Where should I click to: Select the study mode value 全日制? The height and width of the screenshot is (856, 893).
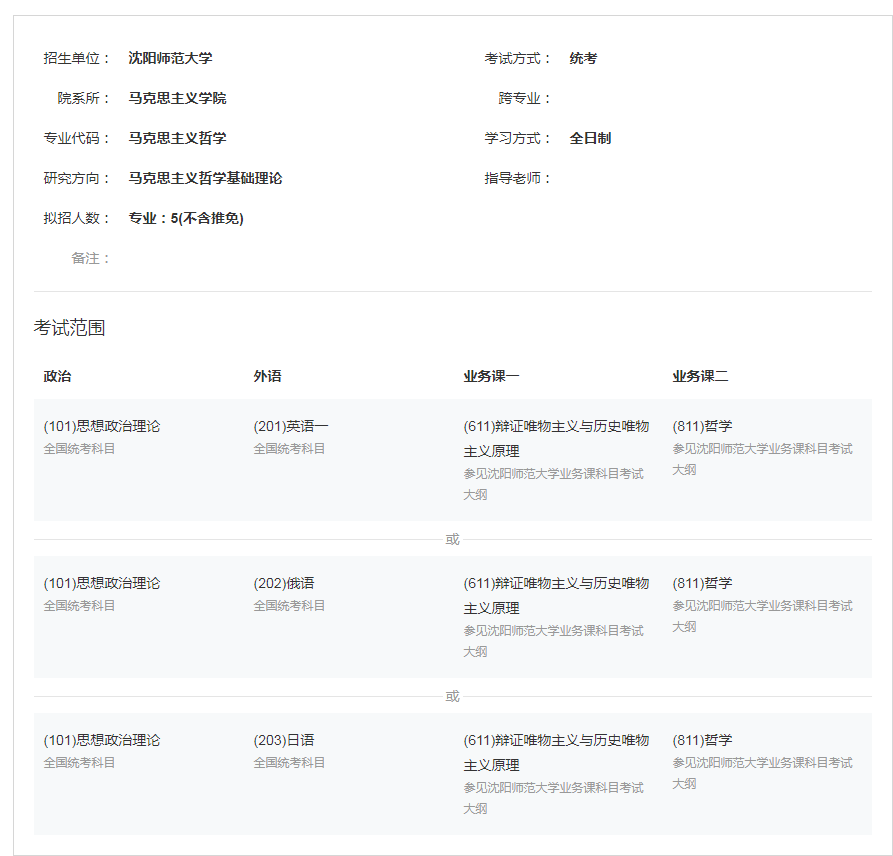590,138
